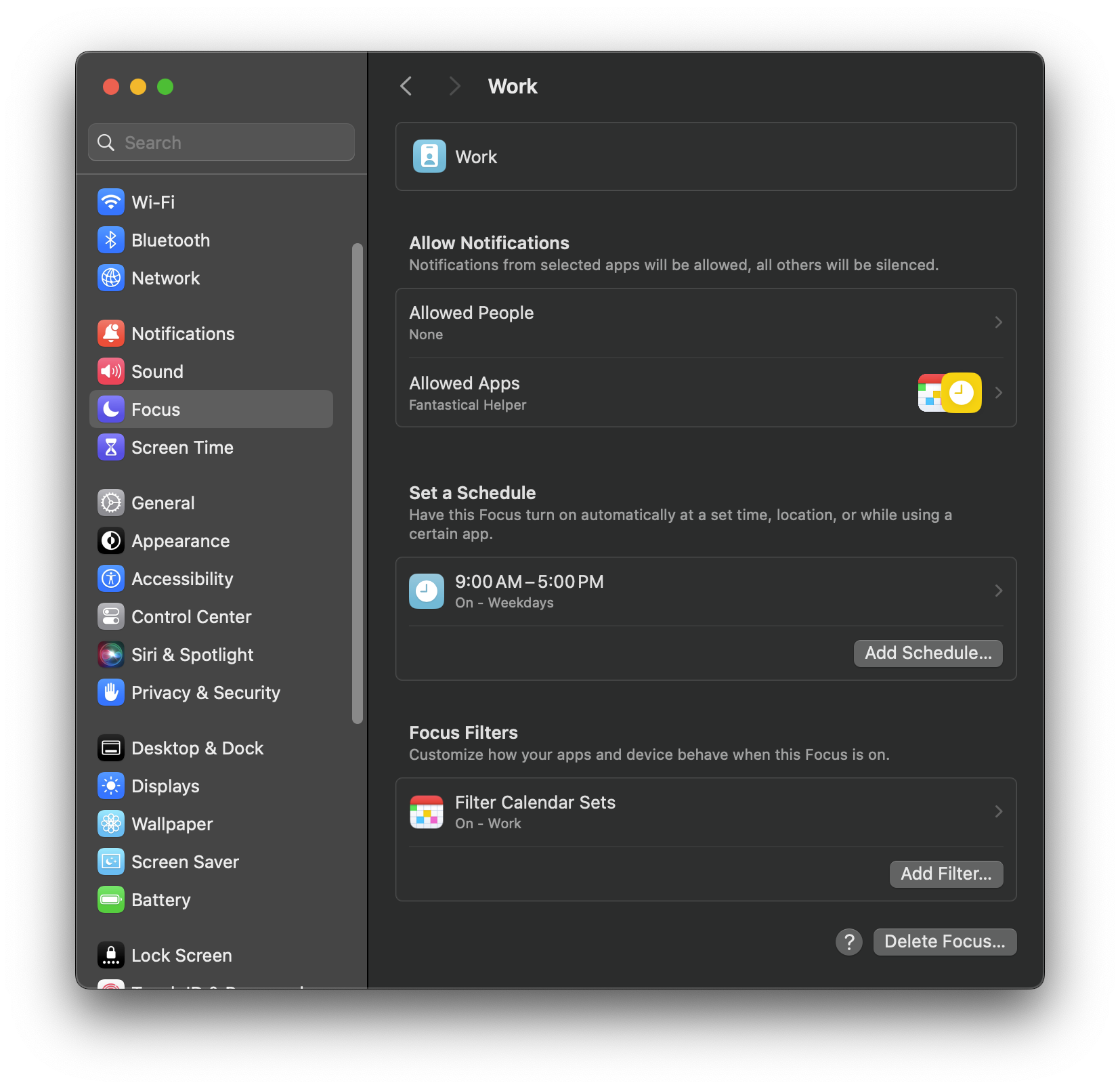
Task: Click the Work focus badge icon
Action: point(429,156)
